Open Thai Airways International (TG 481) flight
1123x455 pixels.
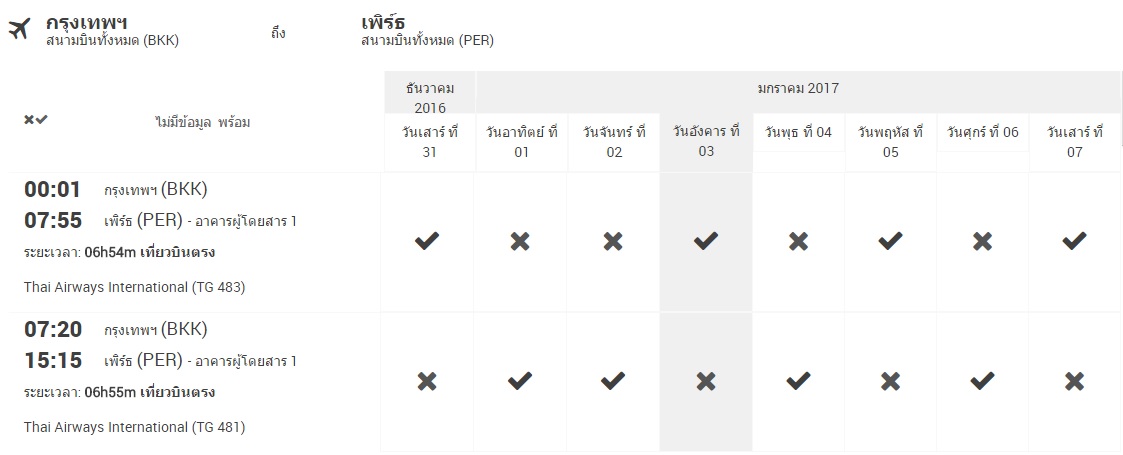(134, 427)
